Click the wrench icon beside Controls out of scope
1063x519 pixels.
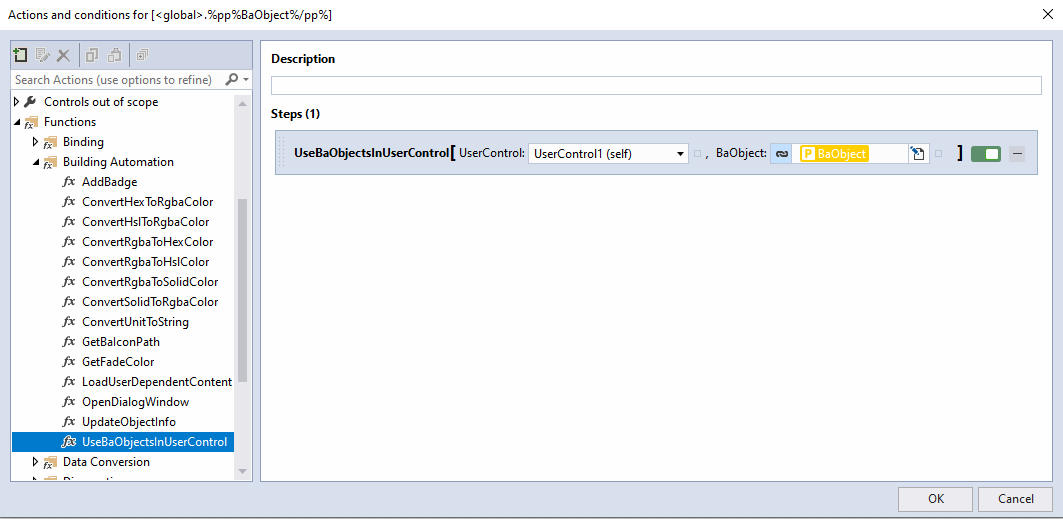(30, 102)
